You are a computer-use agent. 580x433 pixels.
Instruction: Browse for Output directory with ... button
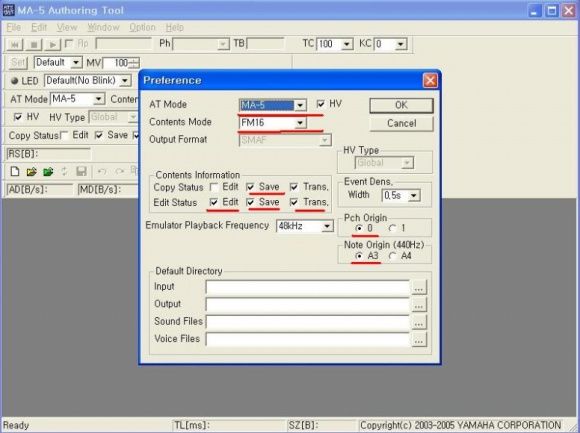coord(419,305)
